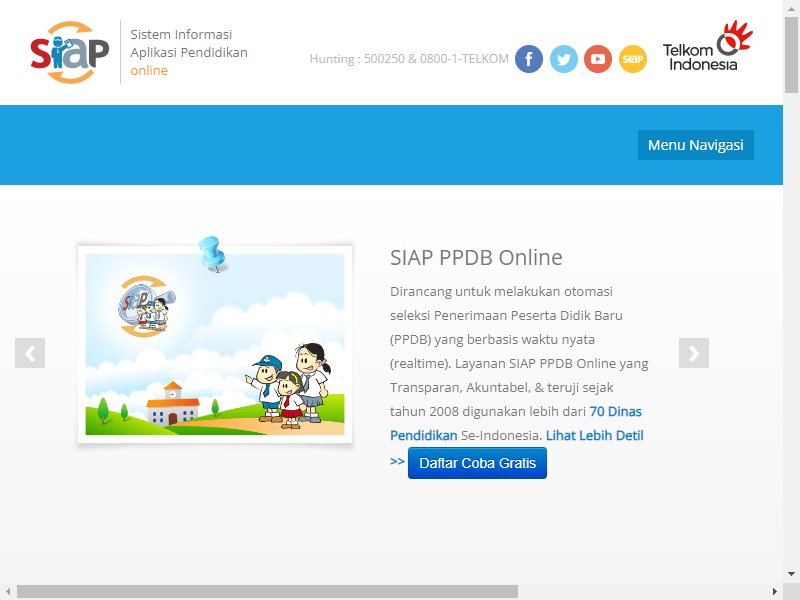Open the 70 Dinas Pendidikan link
800x600 pixels.
coord(615,412)
